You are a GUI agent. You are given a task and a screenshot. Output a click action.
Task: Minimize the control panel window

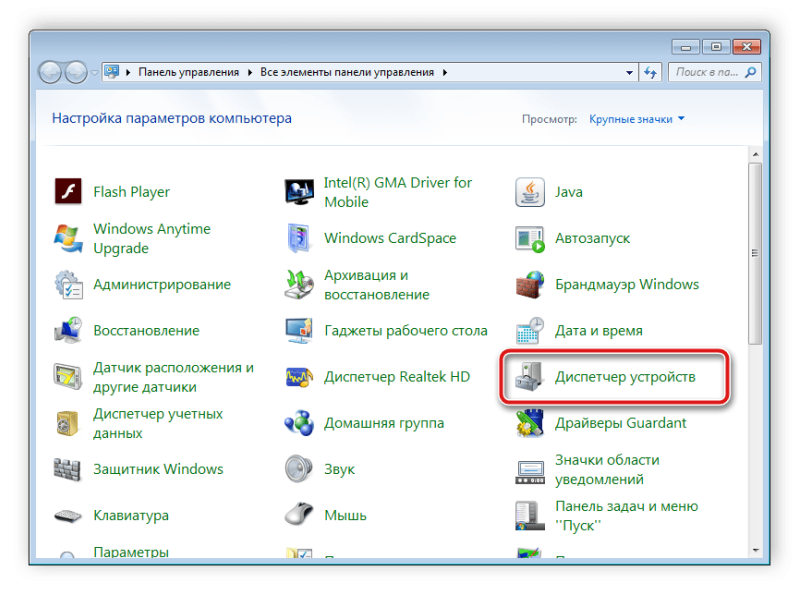(686, 47)
